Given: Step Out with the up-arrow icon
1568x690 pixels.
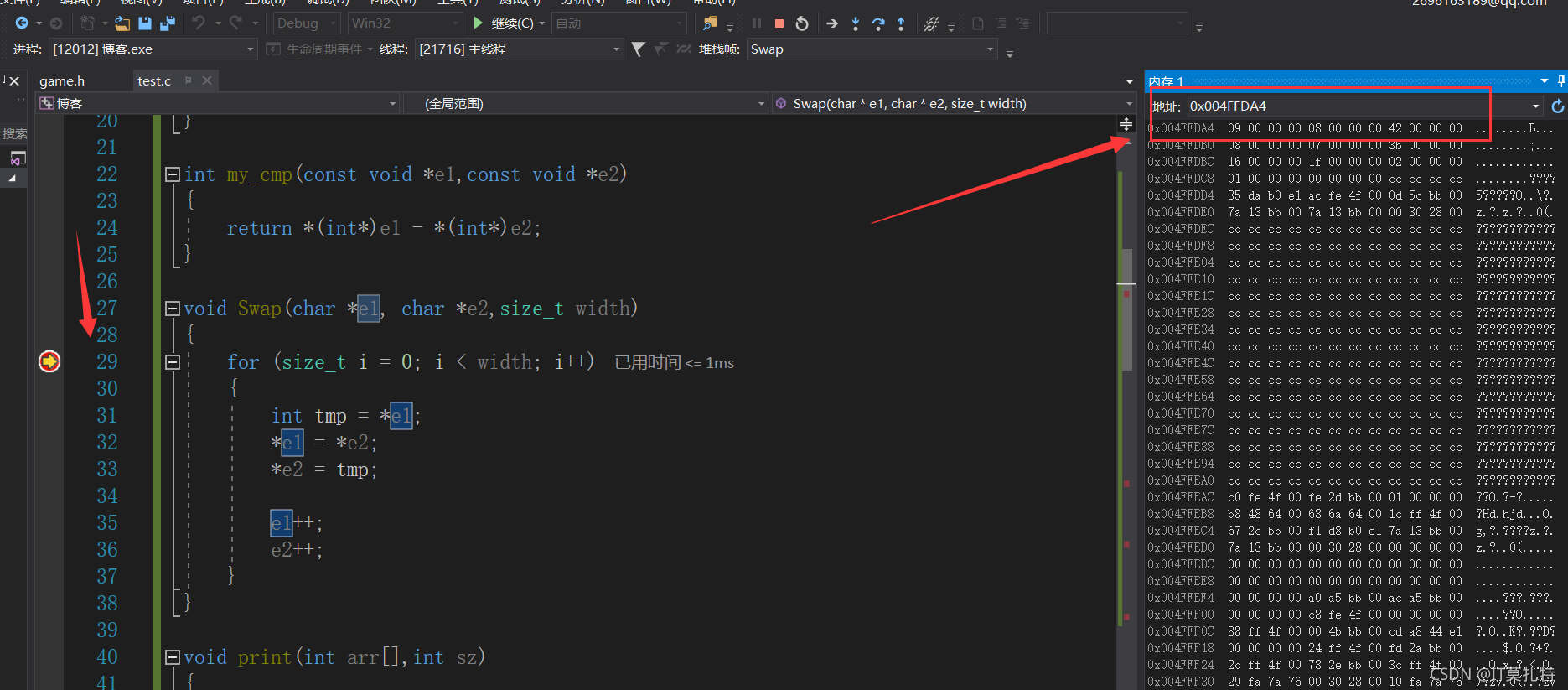Looking at the screenshot, I should 901,23.
